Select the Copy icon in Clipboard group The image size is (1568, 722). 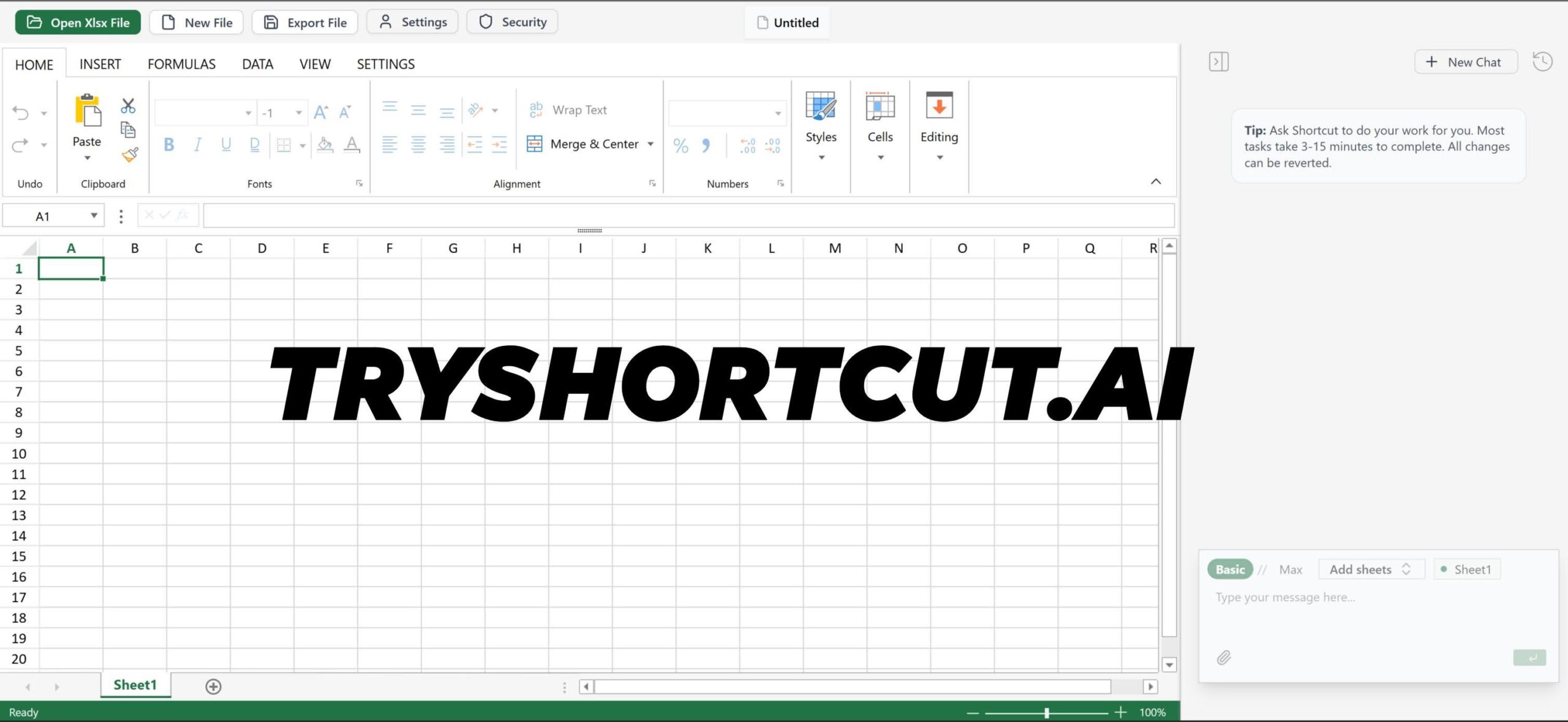129,130
